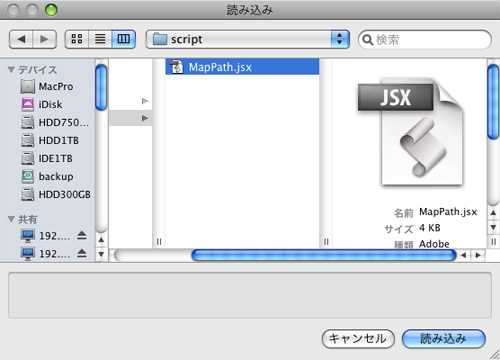Click the horizontal scrollbar in column browser
Image resolution: width=500 pixels, height=360 pixels.
coord(323,255)
